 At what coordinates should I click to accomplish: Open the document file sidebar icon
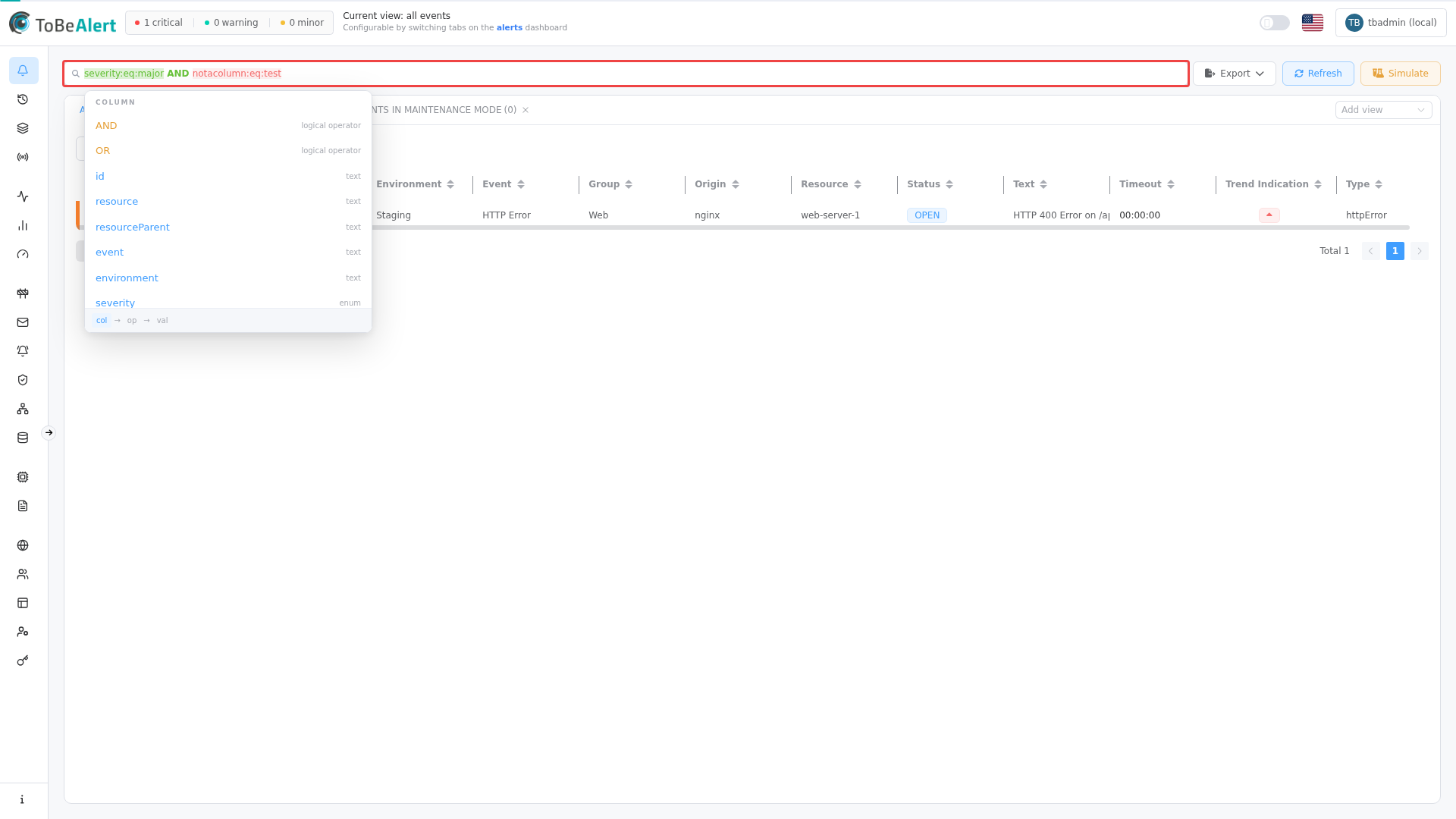click(23, 506)
